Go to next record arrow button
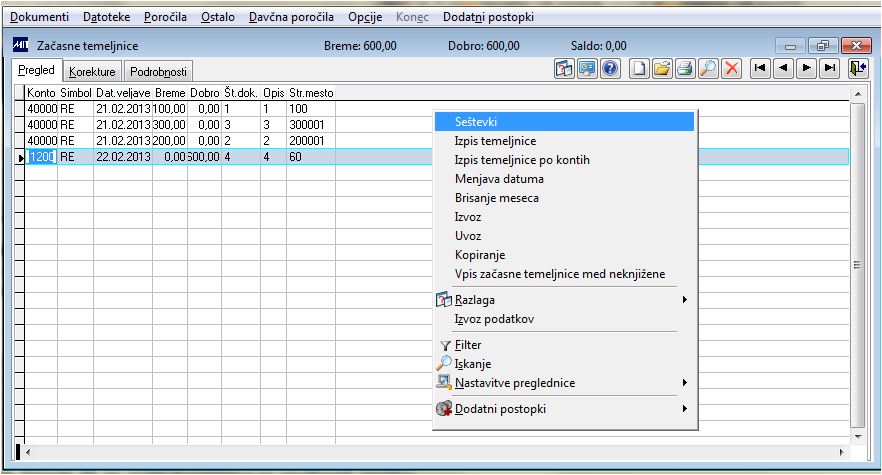 (x=806, y=68)
